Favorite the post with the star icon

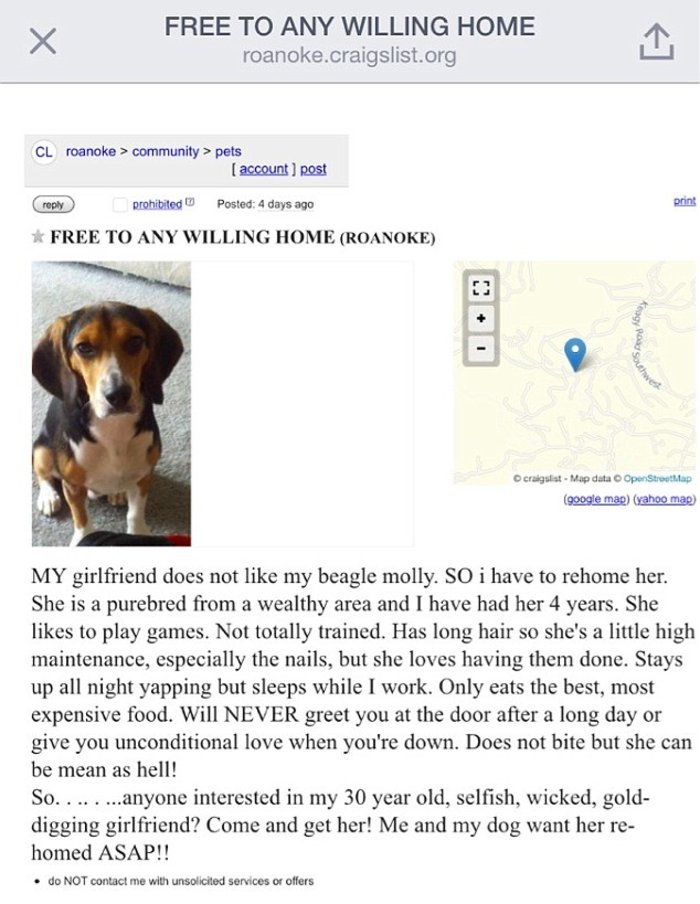[x=37, y=237]
